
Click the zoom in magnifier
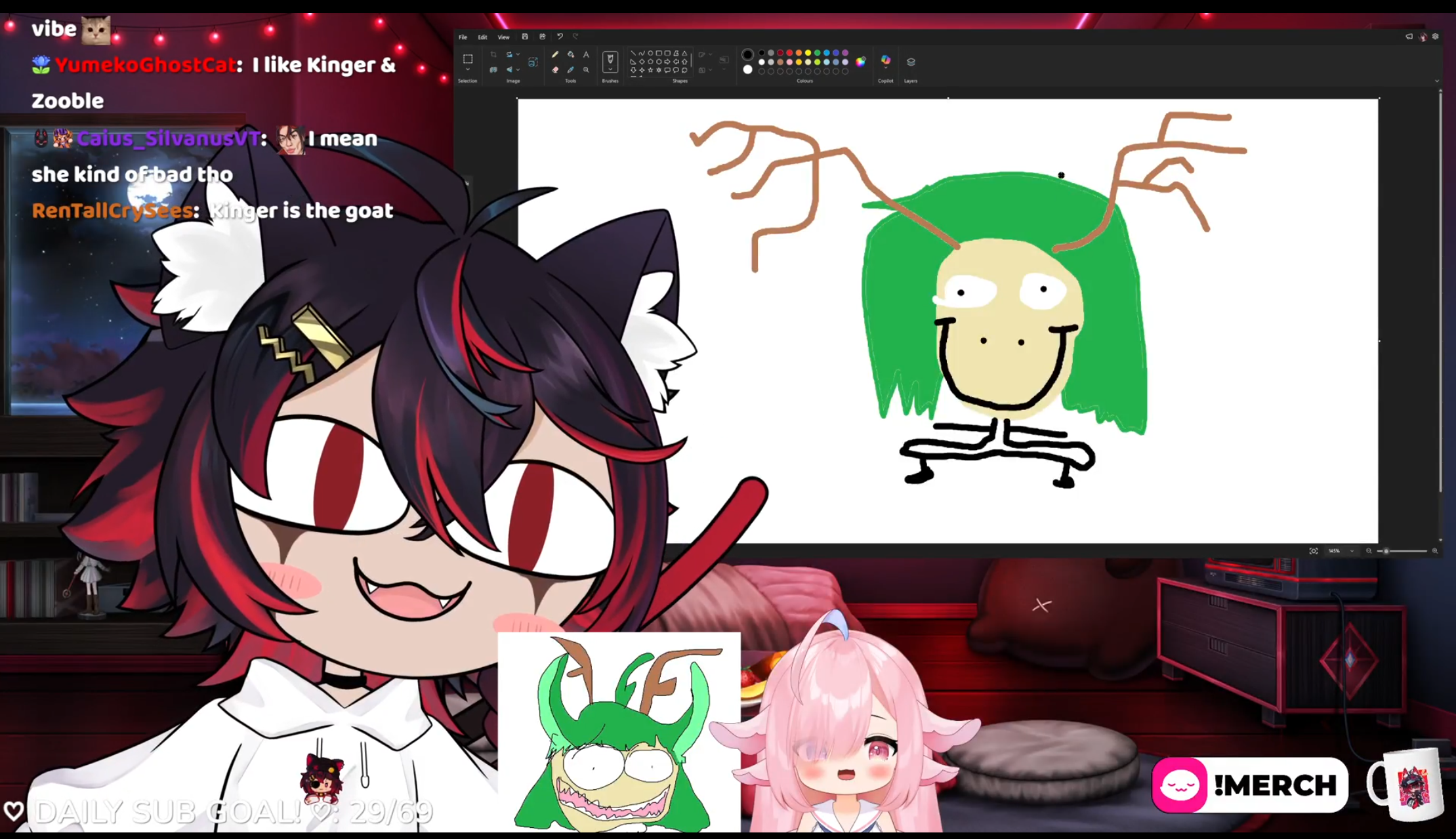(1435, 551)
